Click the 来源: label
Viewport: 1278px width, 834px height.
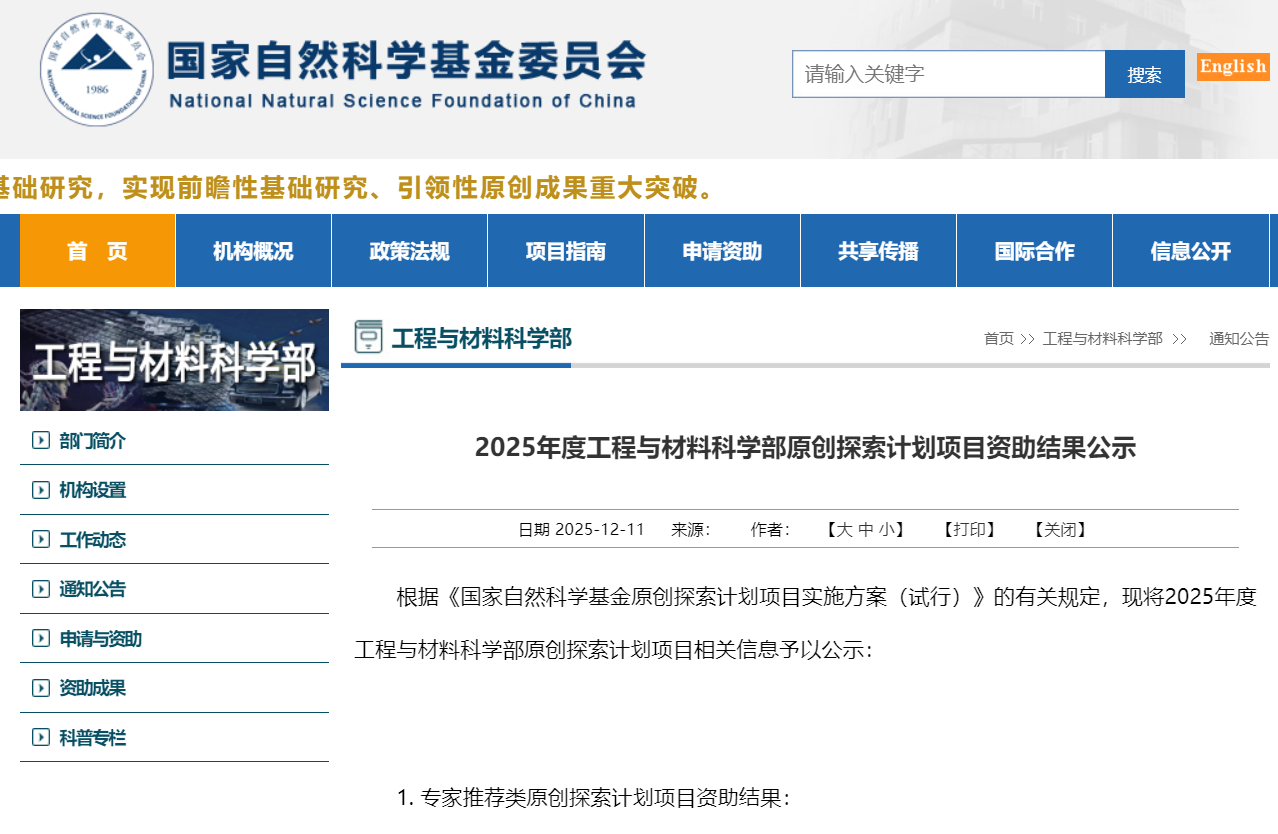(x=691, y=529)
